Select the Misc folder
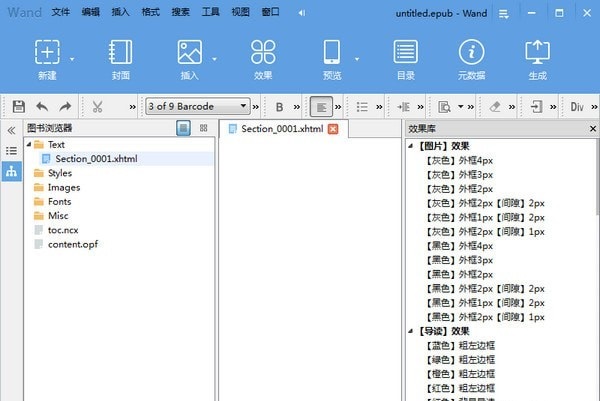 pos(58,216)
